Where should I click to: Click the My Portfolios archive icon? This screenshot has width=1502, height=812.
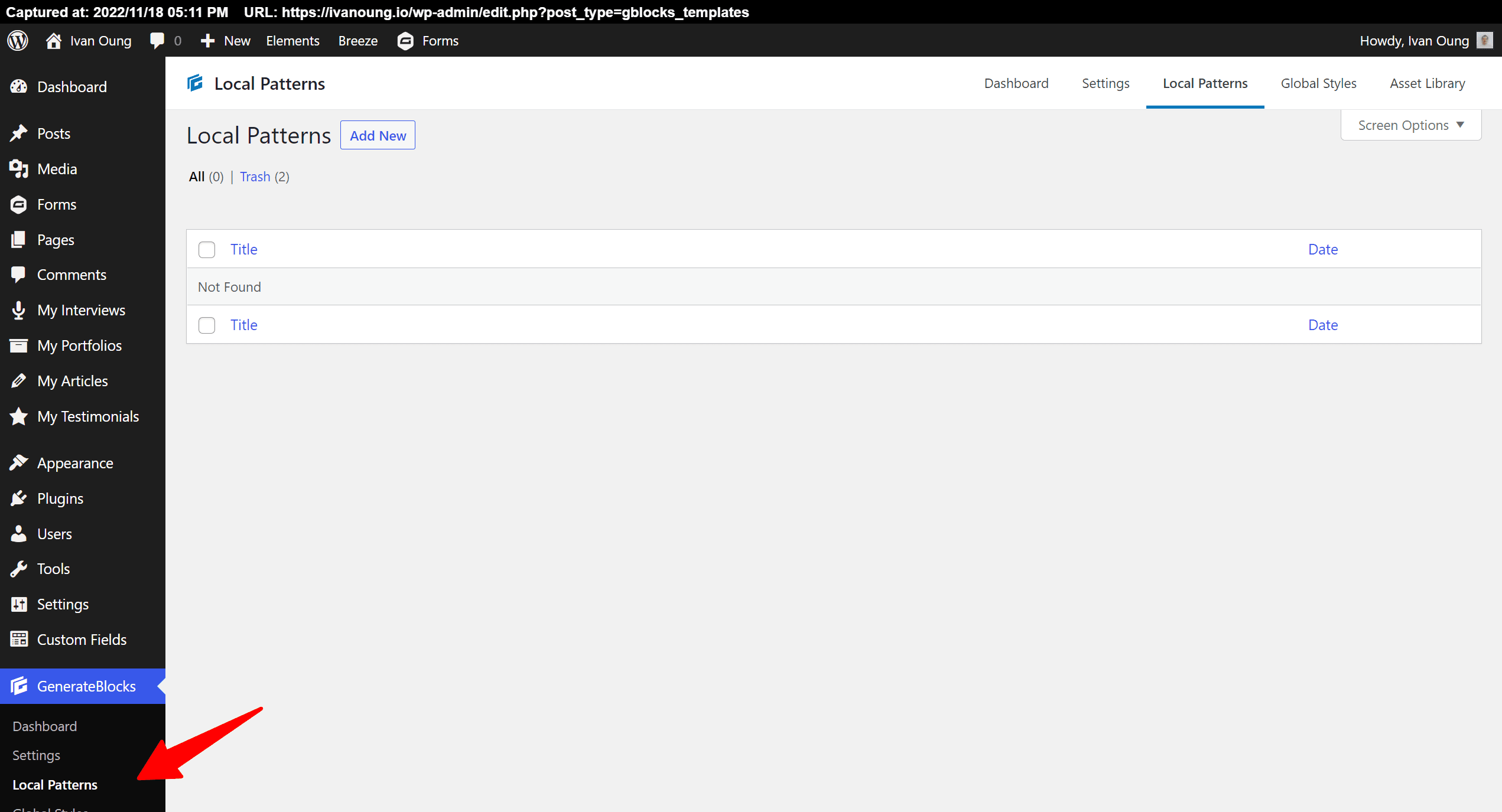(x=19, y=345)
